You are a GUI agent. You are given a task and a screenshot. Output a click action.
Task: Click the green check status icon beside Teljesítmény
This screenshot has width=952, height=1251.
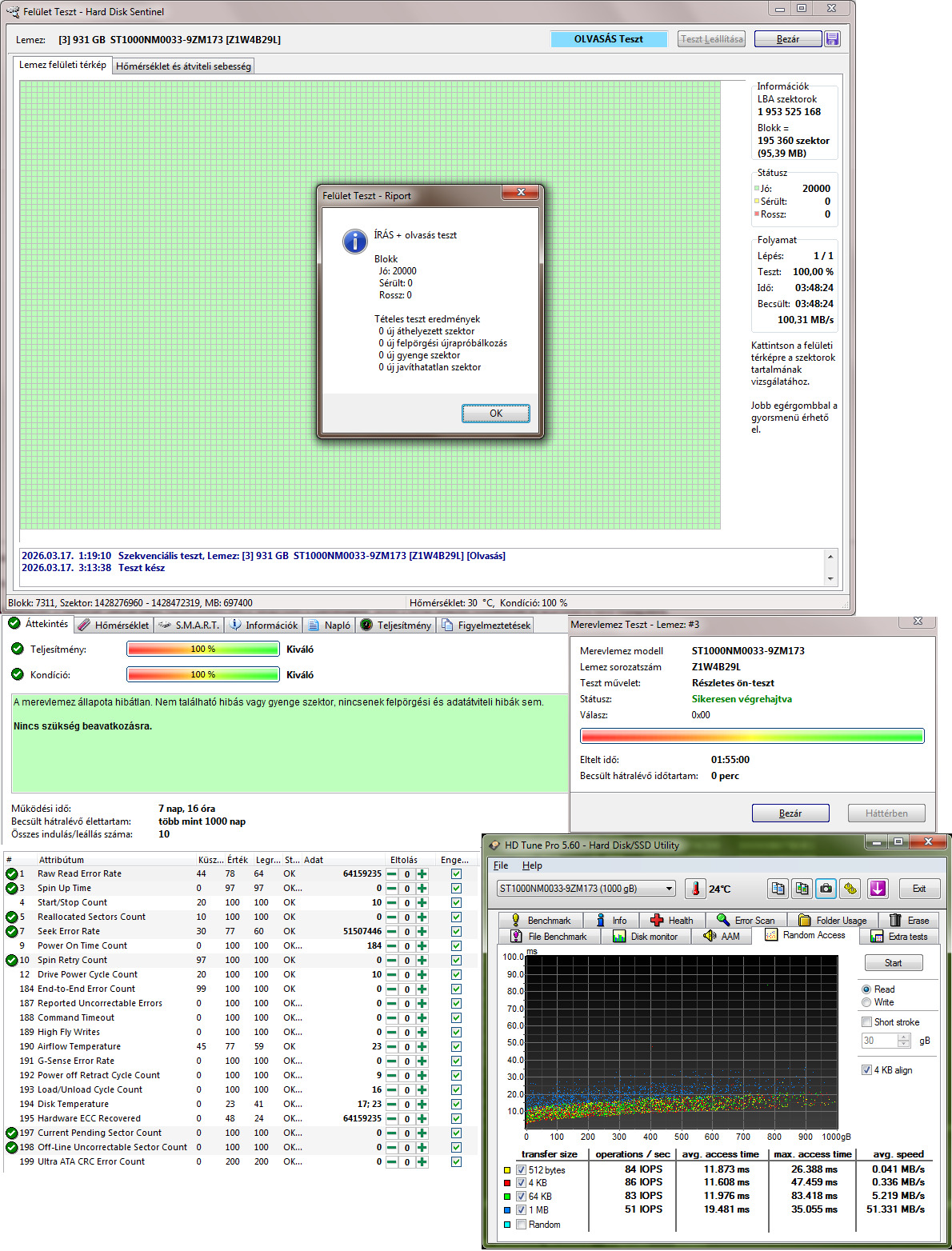(x=18, y=649)
